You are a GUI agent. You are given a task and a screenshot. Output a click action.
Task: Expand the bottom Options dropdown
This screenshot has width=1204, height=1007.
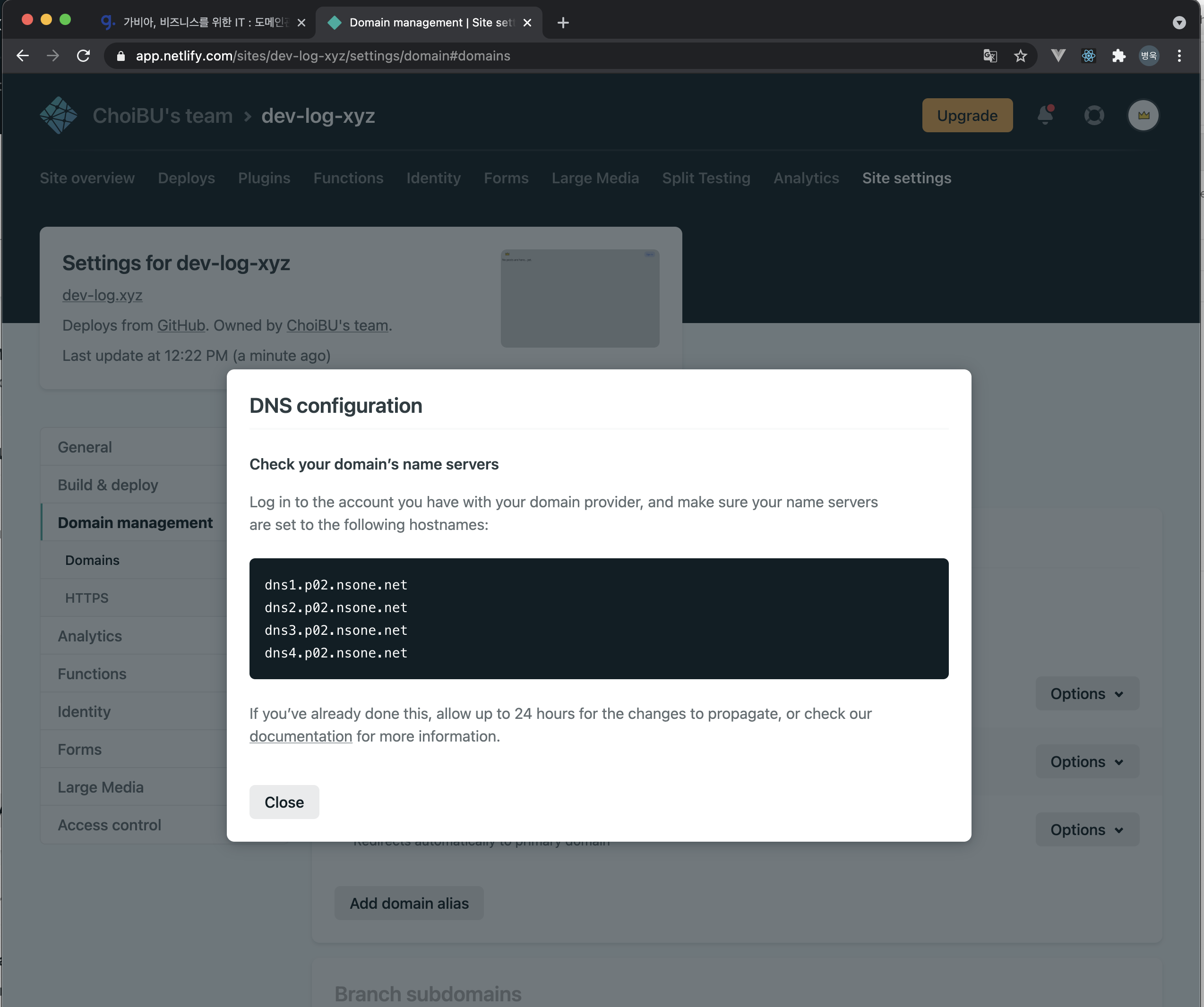pos(1086,829)
